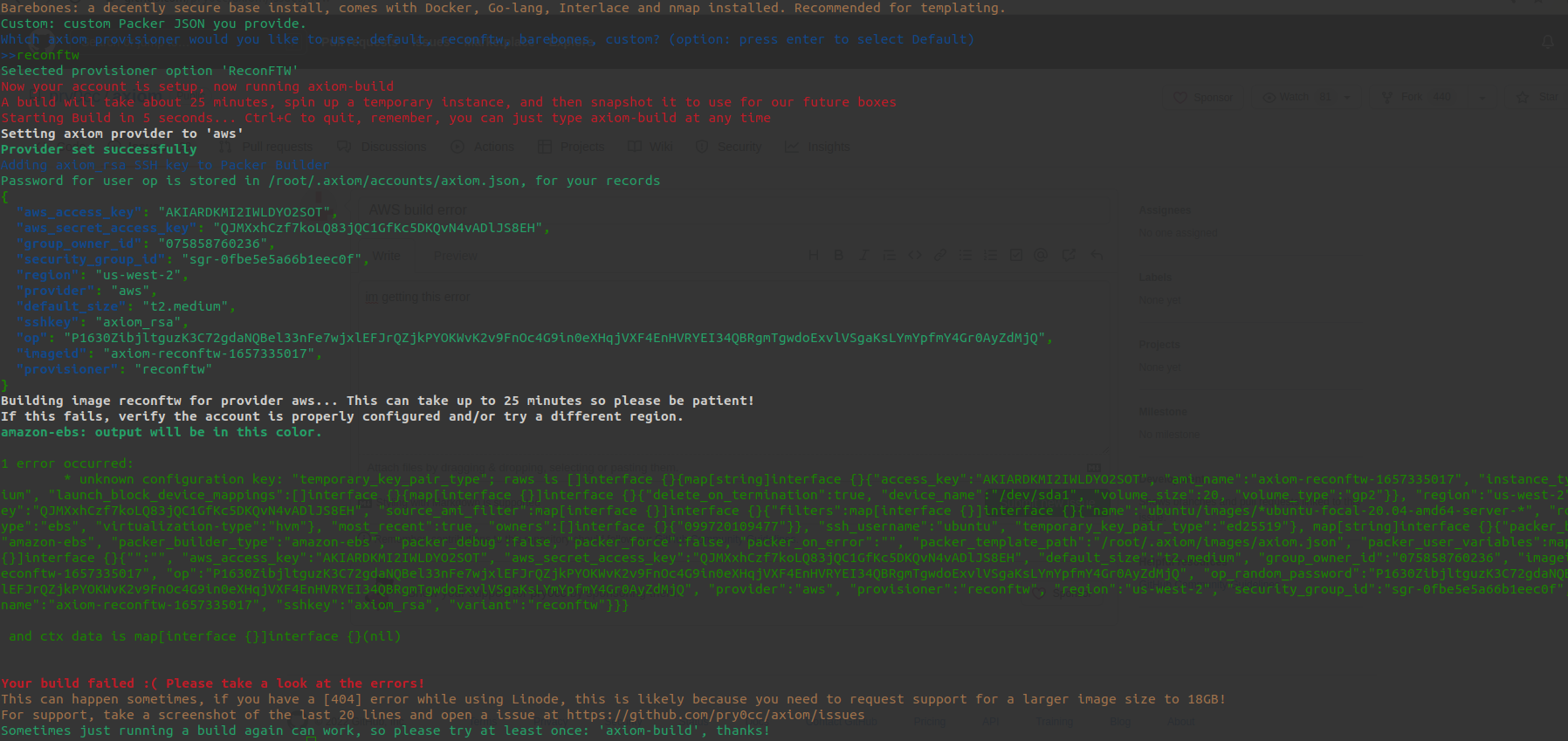Click 'Password for user op is stored' line
Screen dimensions: 1568x741
point(331,181)
